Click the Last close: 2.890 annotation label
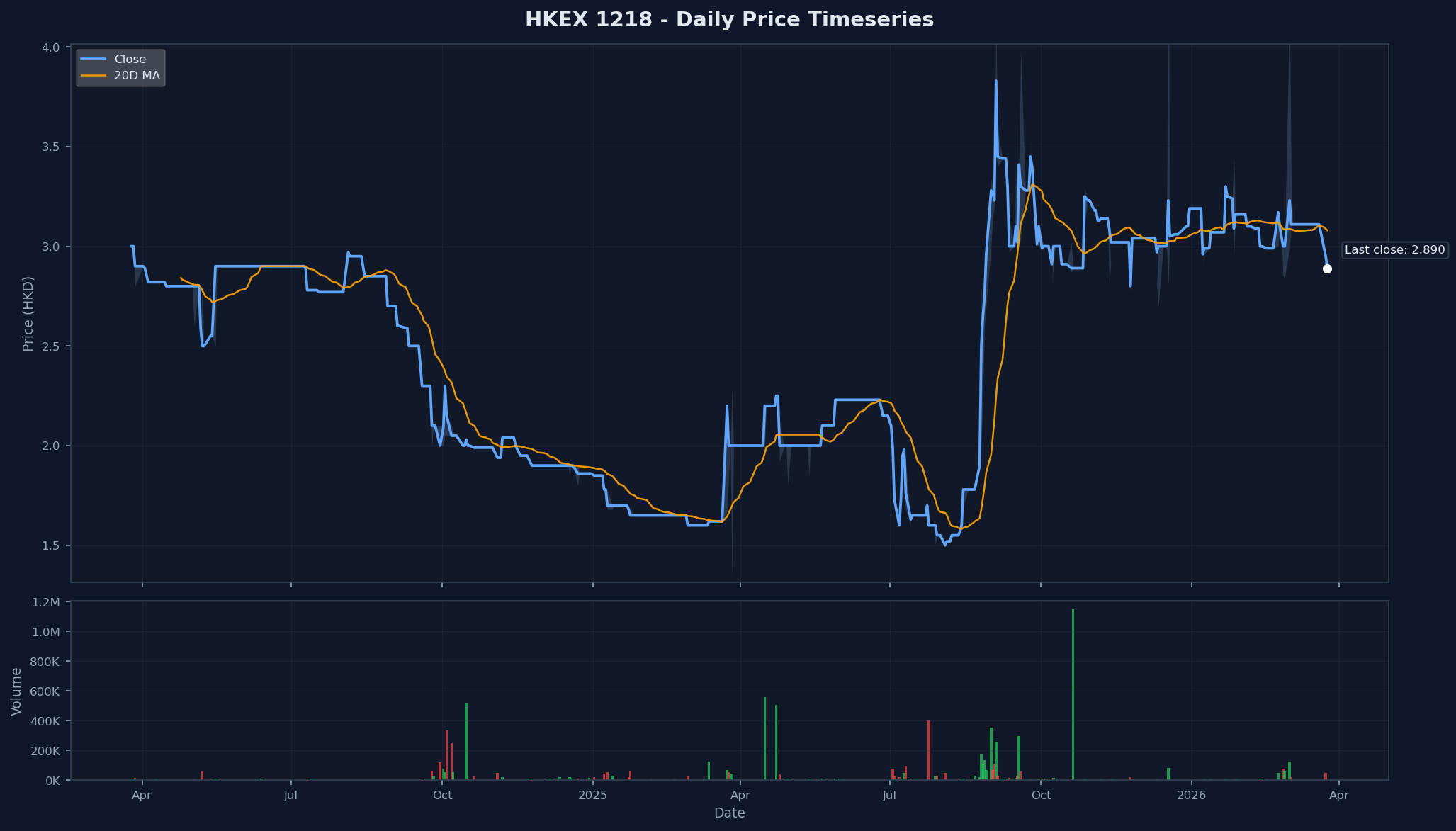This screenshot has height=831, width=1456. pyautogui.click(x=1394, y=250)
